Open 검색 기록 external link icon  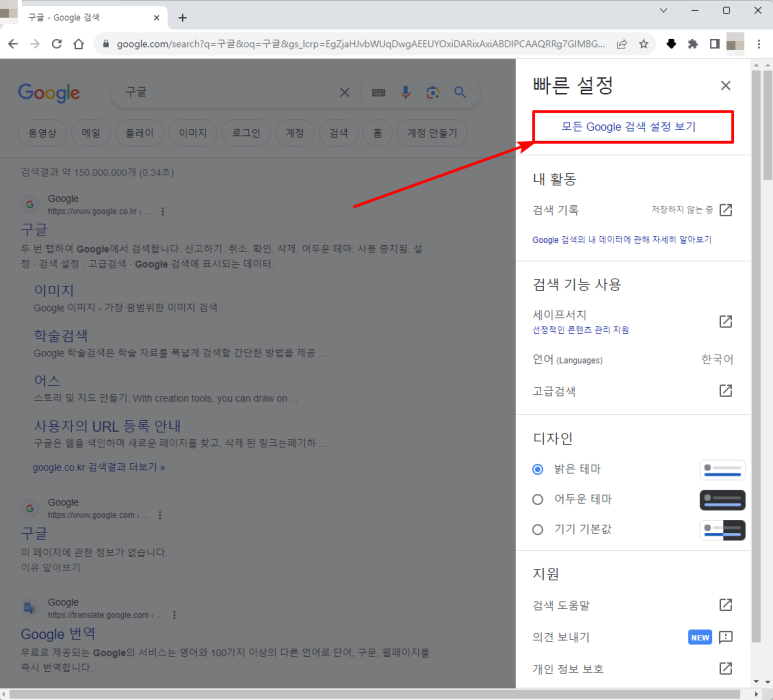tap(726, 210)
